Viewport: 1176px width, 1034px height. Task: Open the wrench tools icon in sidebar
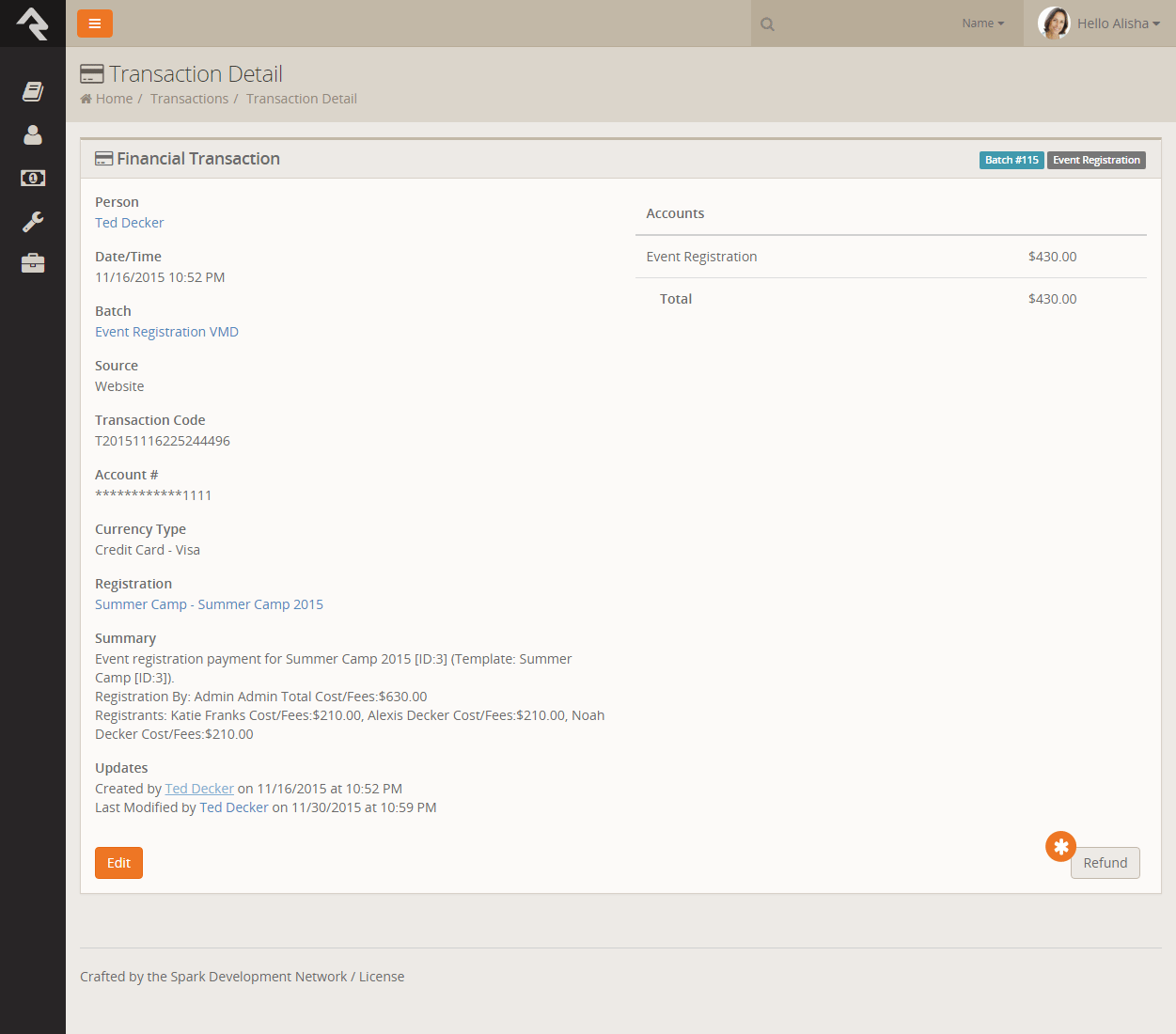33,222
